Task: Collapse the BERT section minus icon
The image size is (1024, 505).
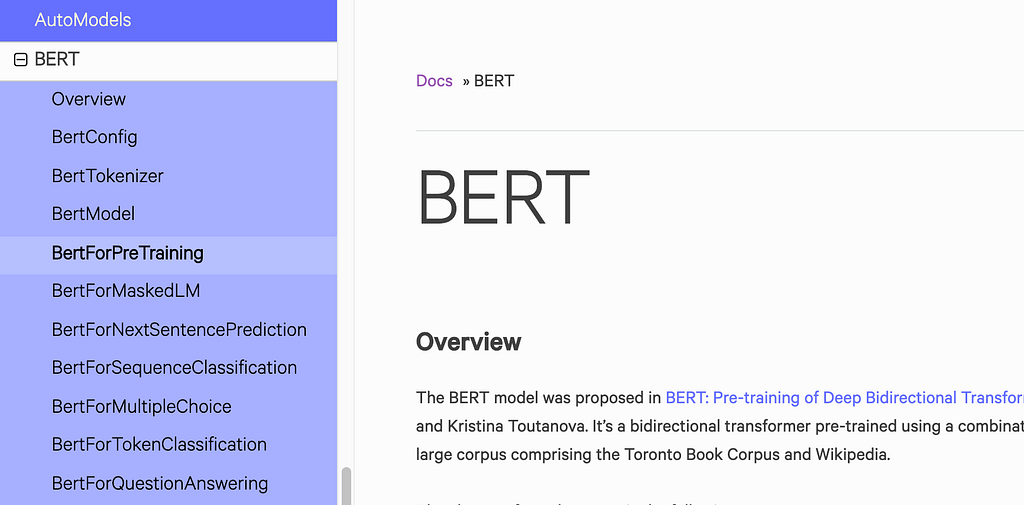Action: click(20, 60)
